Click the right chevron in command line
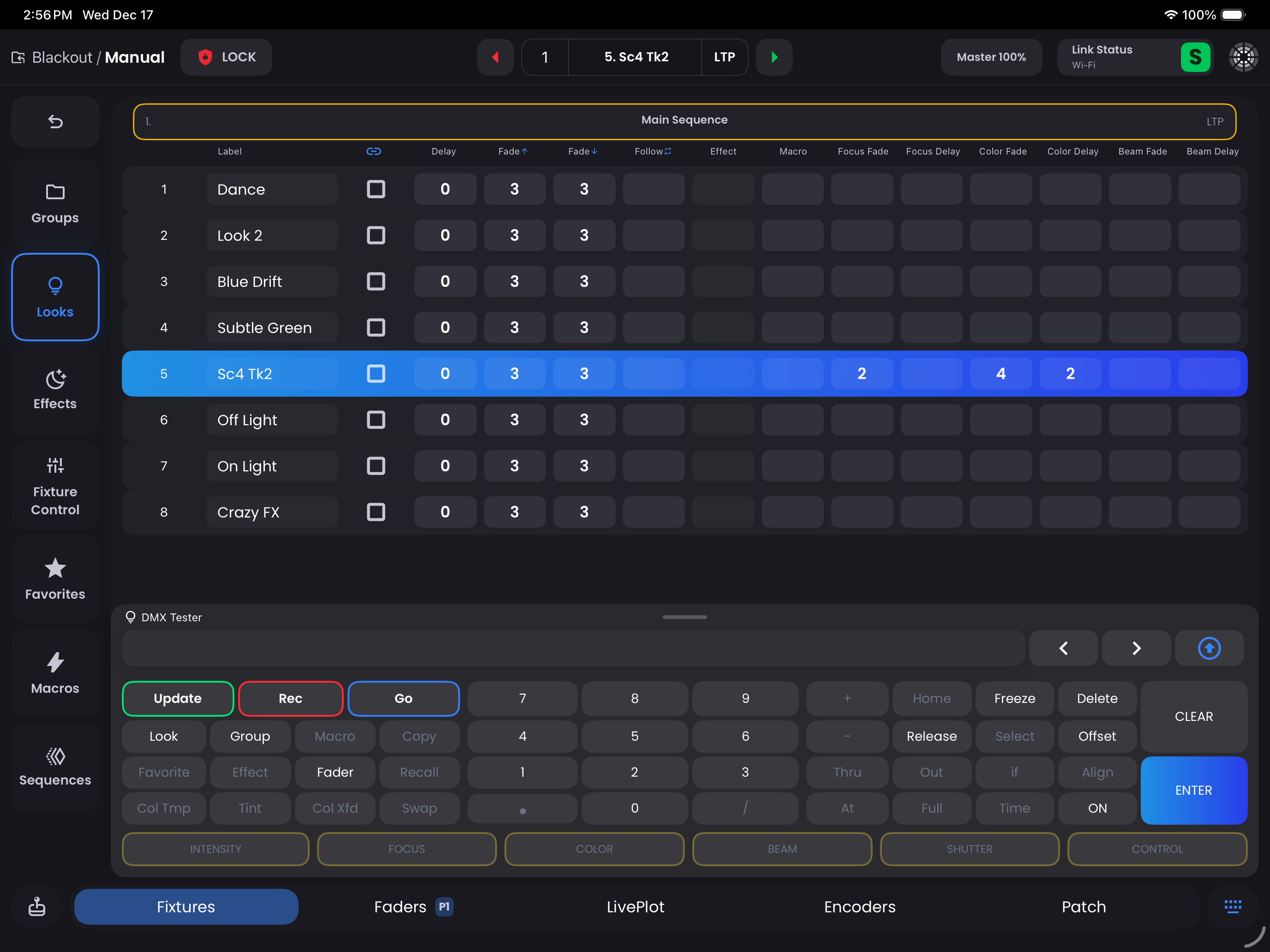The image size is (1270, 952). pyautogui.click(x=1136, y=648)
